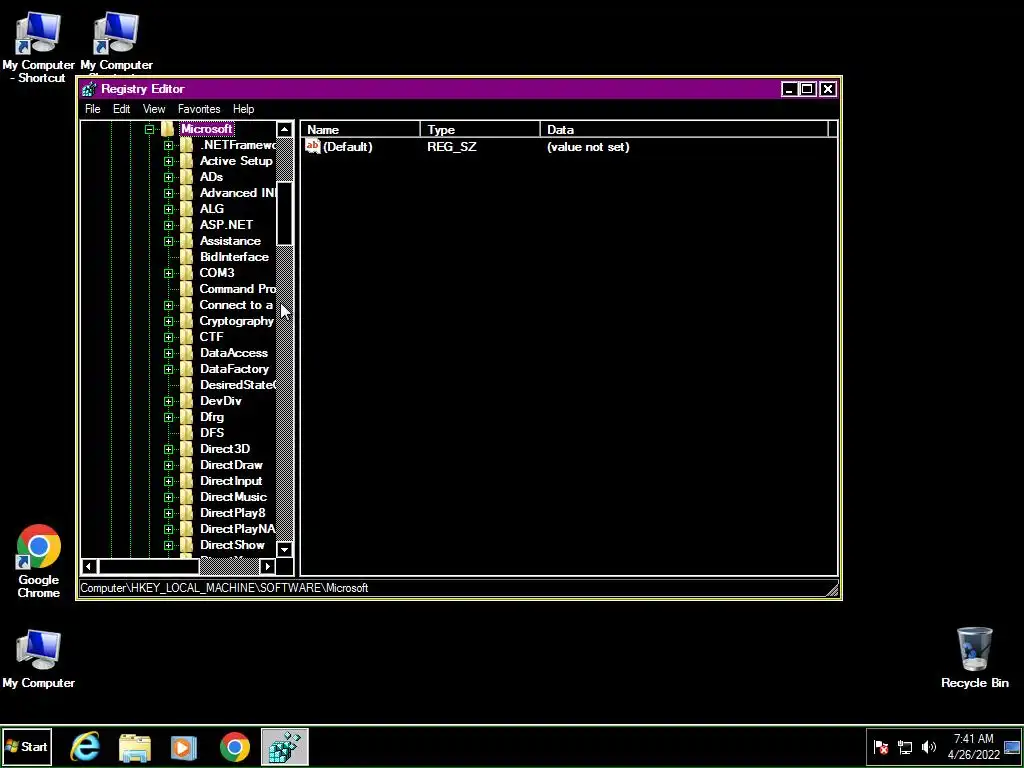Select the DirectPlayNA key
This screenshot has height=768, width=1024.
(237, 529)
